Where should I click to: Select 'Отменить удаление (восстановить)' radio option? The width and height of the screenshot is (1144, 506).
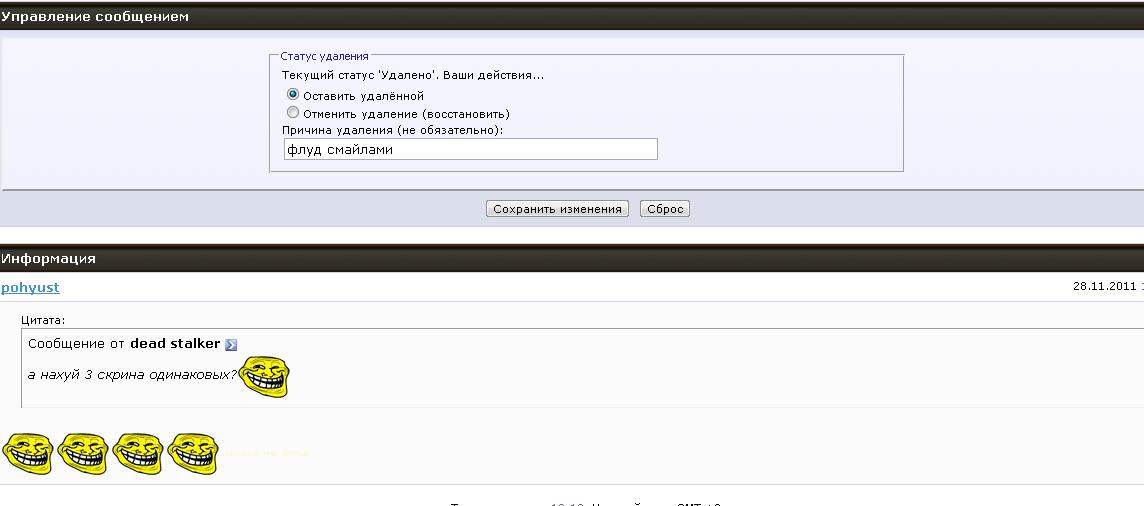tap(293, 113)
